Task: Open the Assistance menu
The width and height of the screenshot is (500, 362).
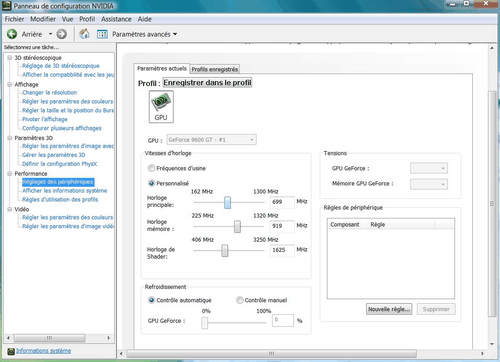Action: pos(116,19)
